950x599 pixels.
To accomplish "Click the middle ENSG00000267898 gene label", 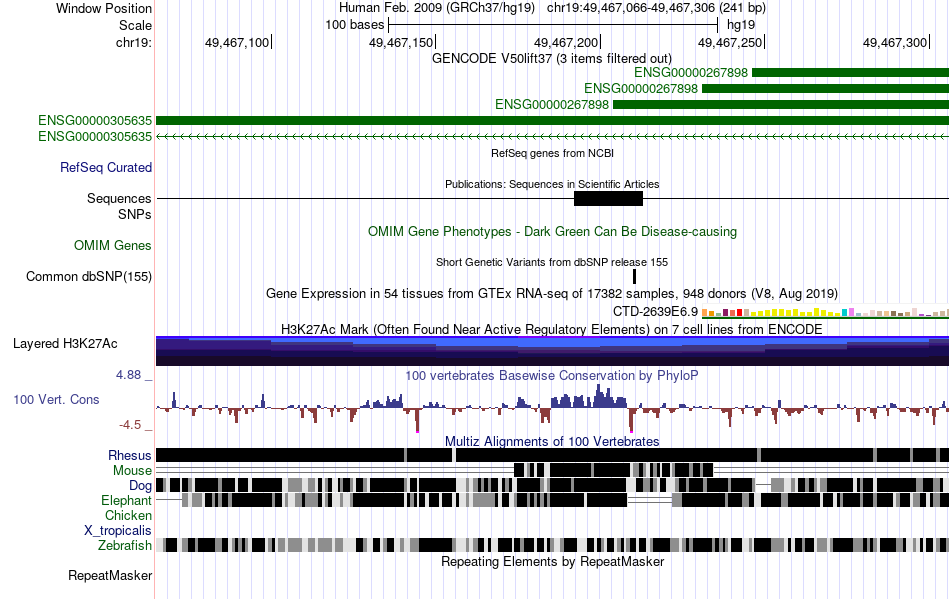I will [641, 88].
